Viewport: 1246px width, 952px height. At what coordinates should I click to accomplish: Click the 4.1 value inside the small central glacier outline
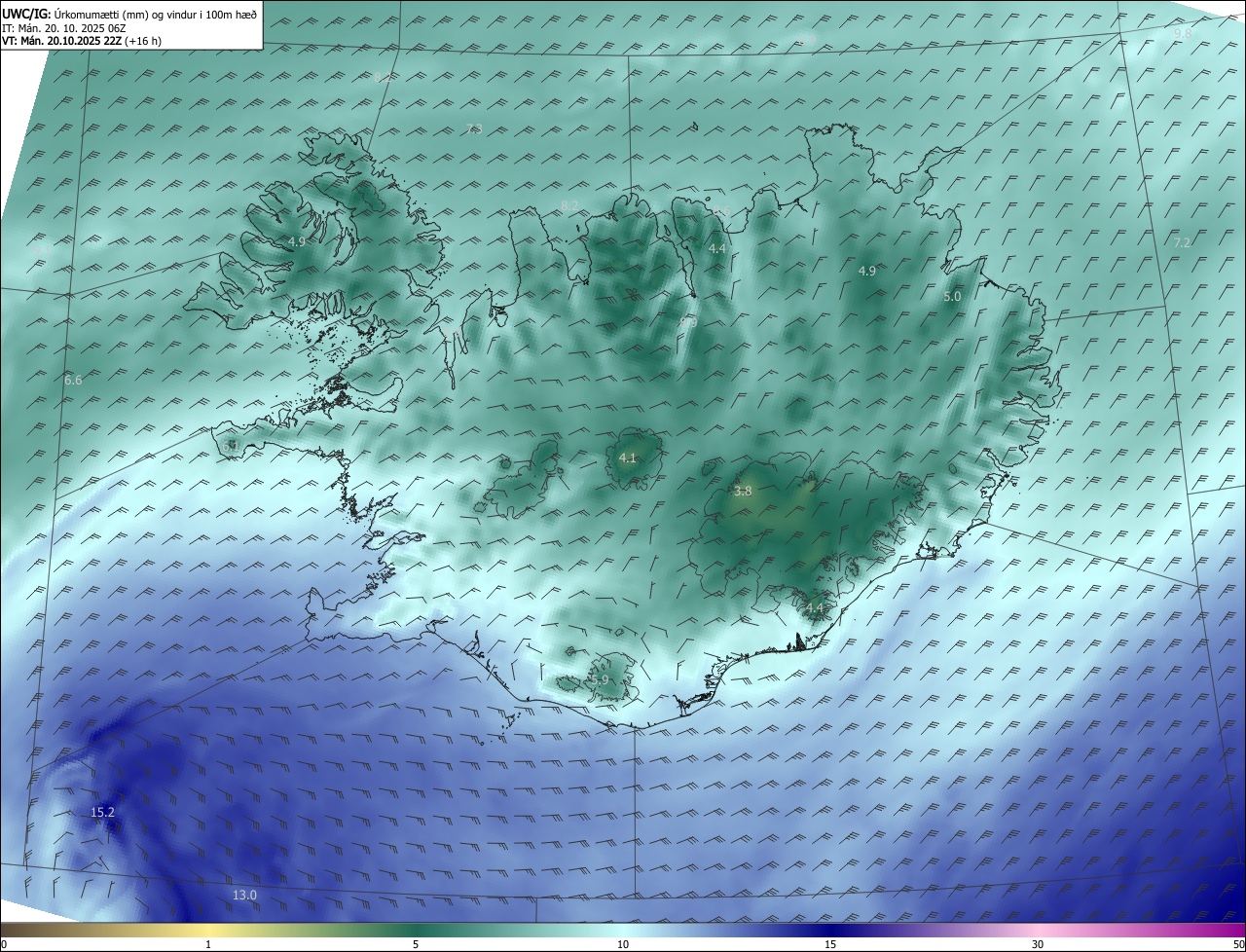click(627, 458)
